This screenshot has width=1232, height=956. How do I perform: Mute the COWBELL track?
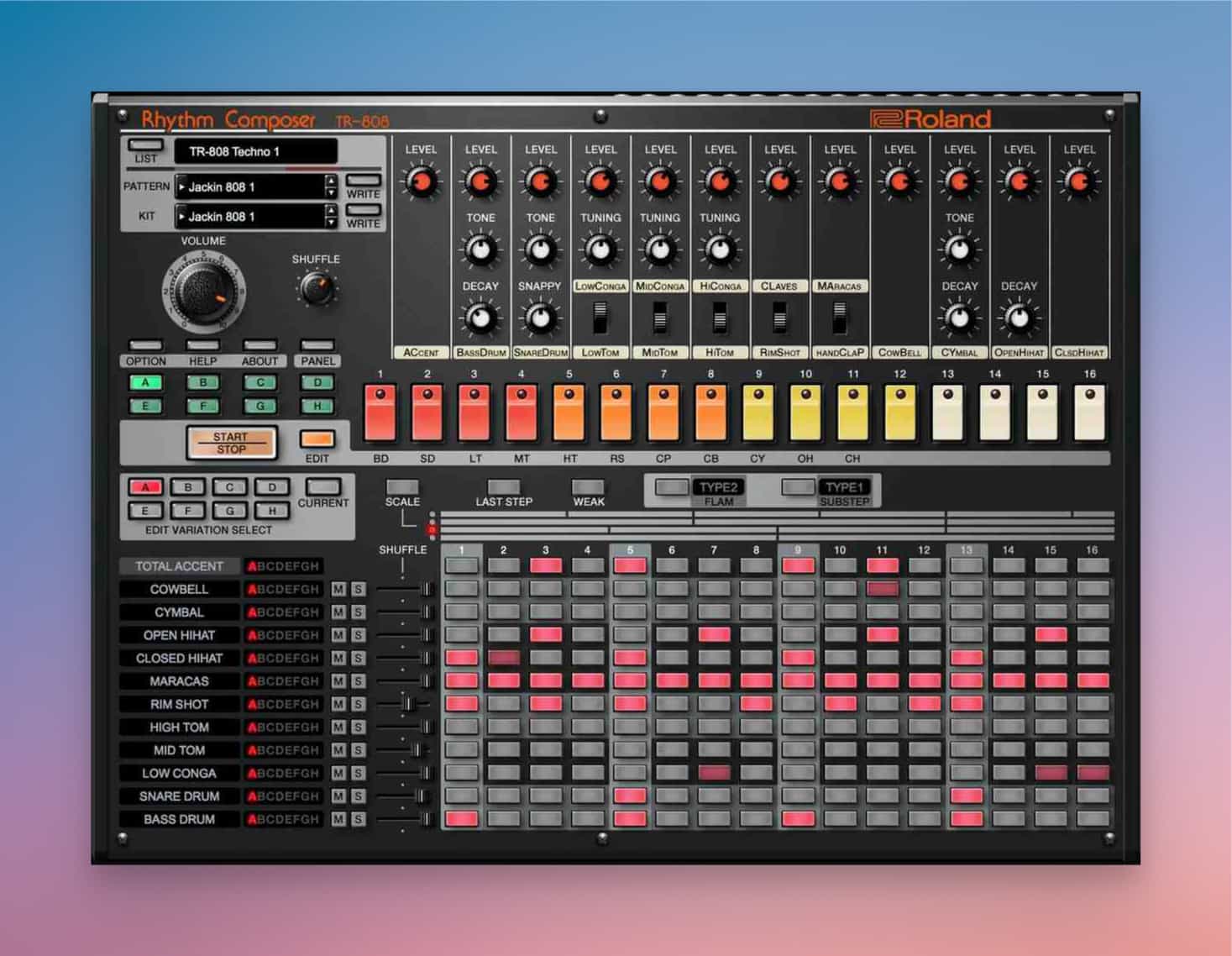point(338,590)
